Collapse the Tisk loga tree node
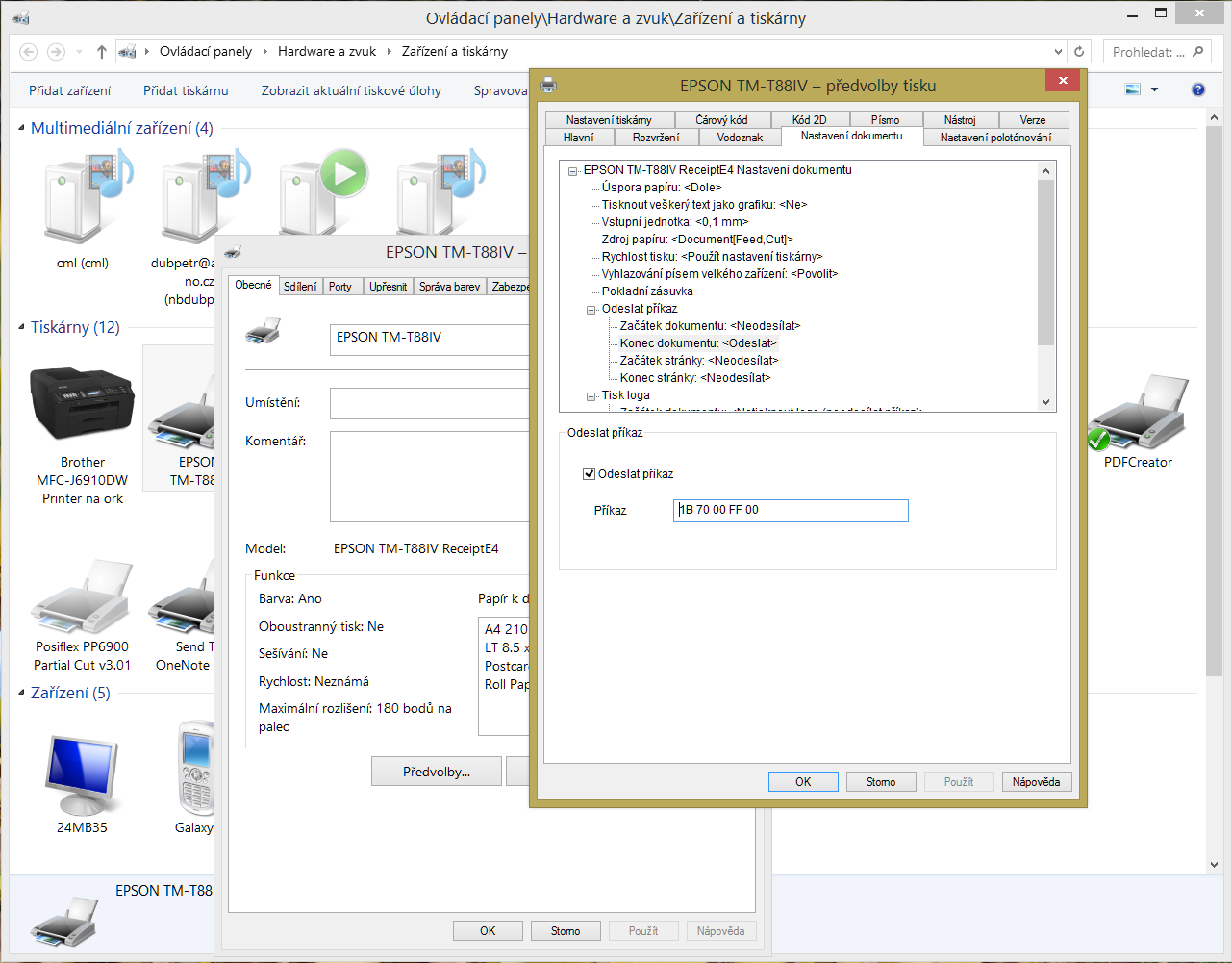Viewport: 1232px width, 963px height. pos(591,395)
